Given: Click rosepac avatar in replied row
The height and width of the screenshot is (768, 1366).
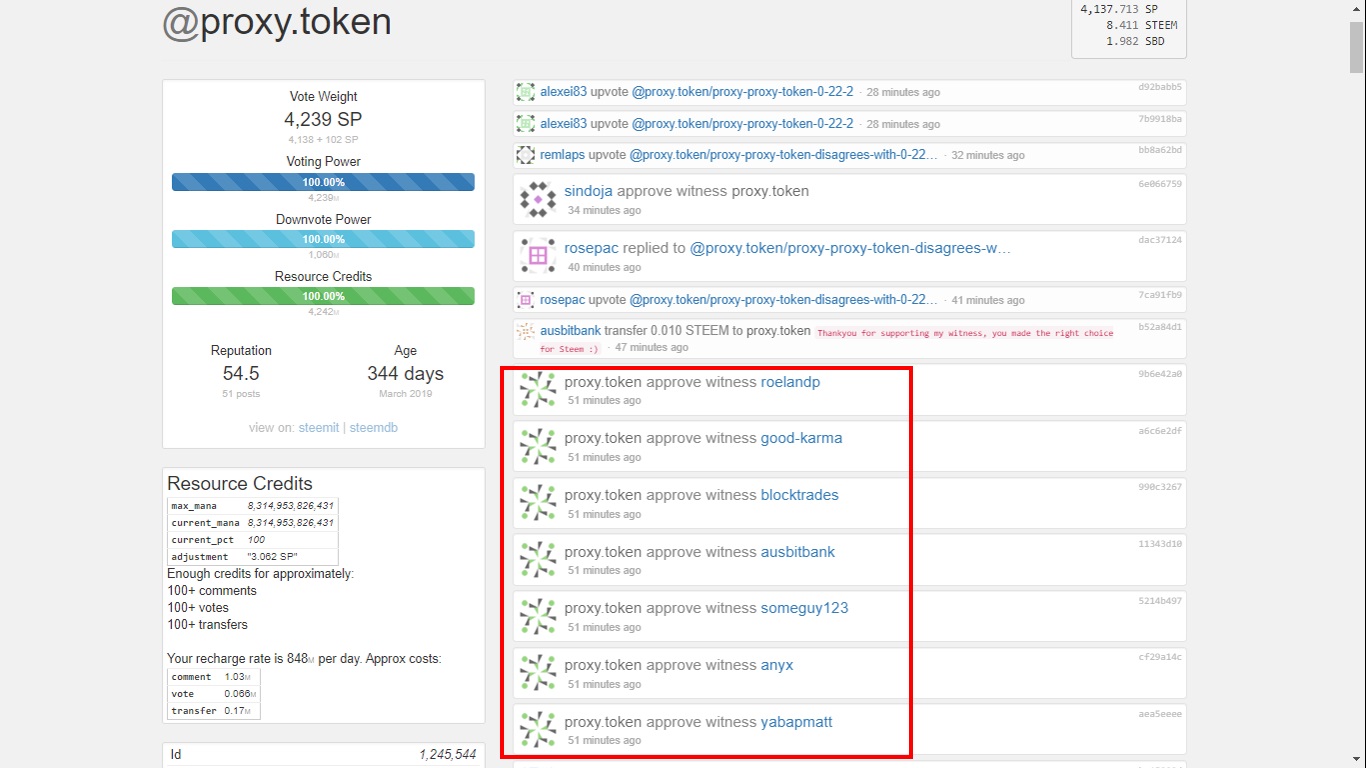Looking at the screenshot, I should [538, 256].
